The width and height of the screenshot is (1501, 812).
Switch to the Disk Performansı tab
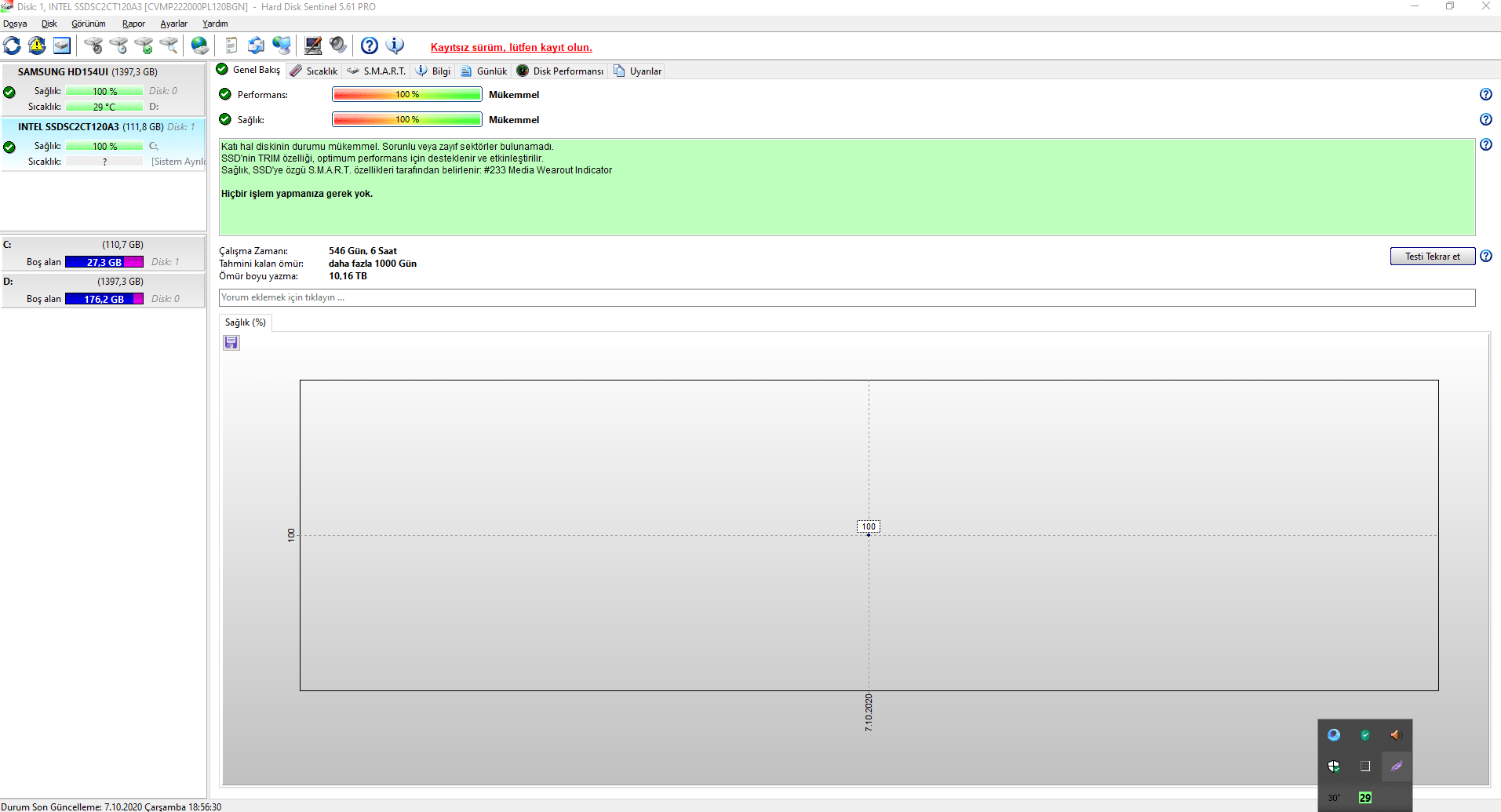coord(560,71)
